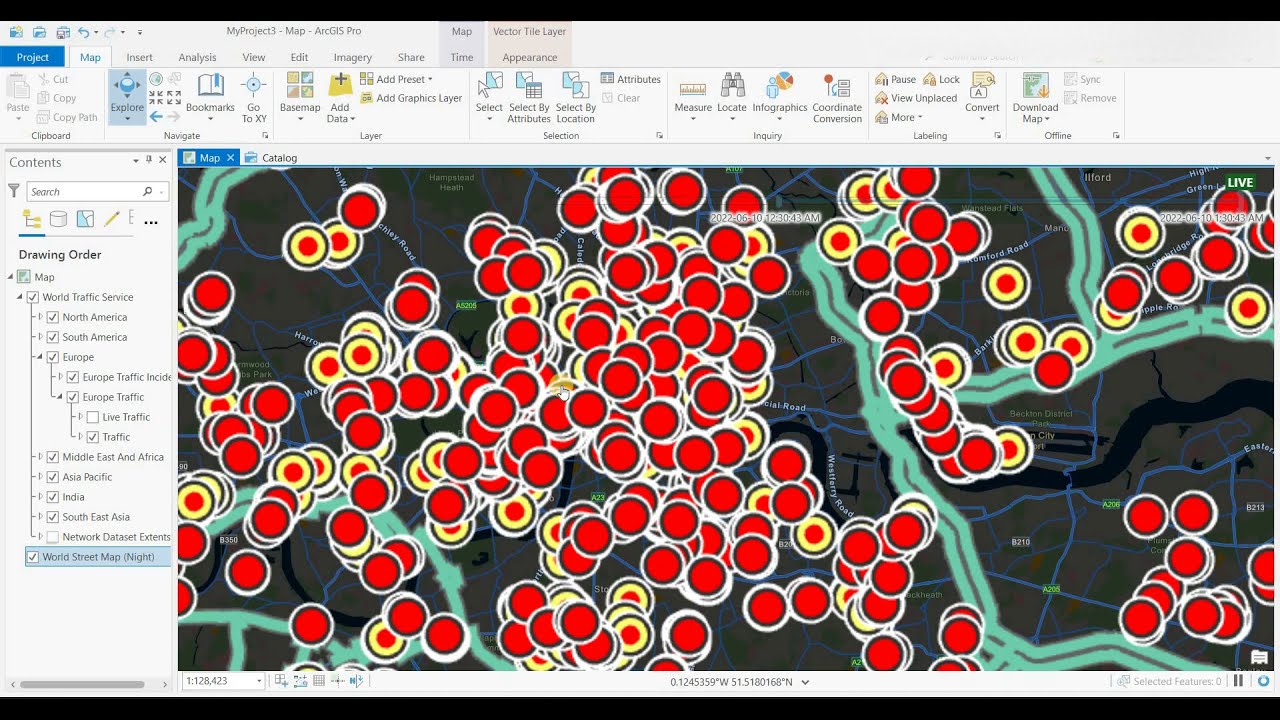
Task: Expand the India layer
Action: click(x=41, y=497)
